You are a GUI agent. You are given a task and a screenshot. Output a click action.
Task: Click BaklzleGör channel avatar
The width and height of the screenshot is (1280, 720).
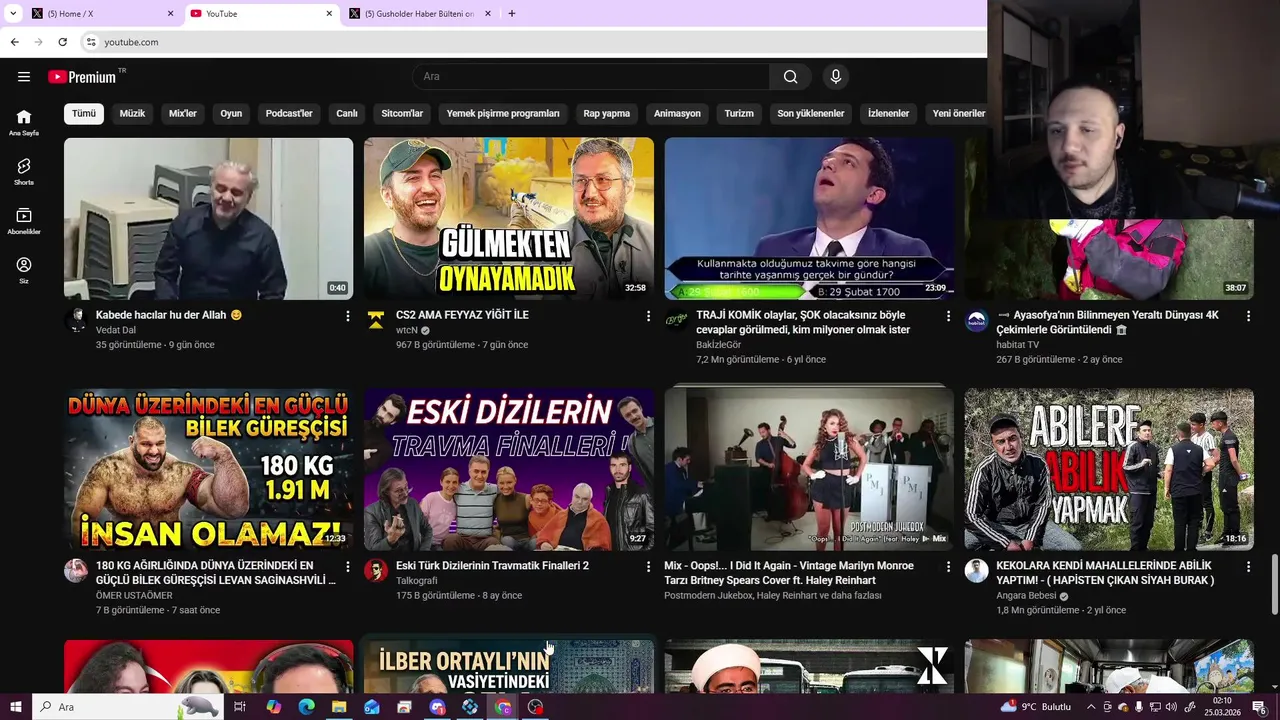677,320
